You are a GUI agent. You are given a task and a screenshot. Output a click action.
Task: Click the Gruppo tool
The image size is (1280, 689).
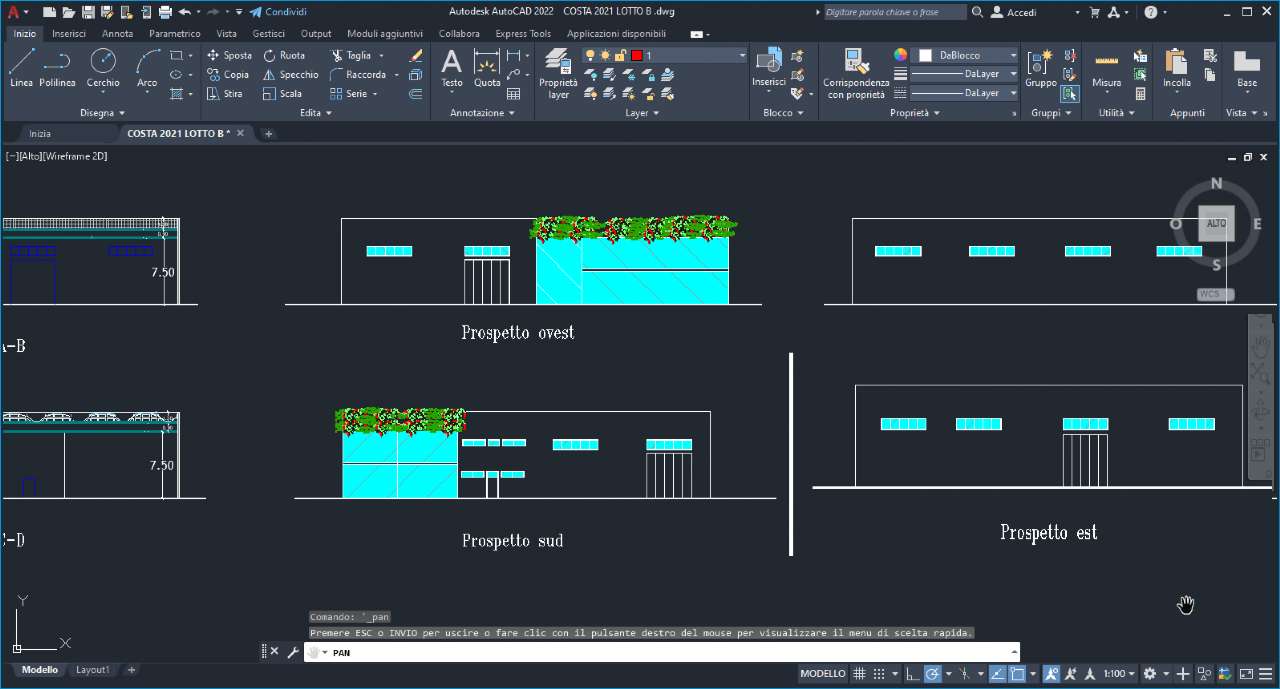[x=1041, y=69]
